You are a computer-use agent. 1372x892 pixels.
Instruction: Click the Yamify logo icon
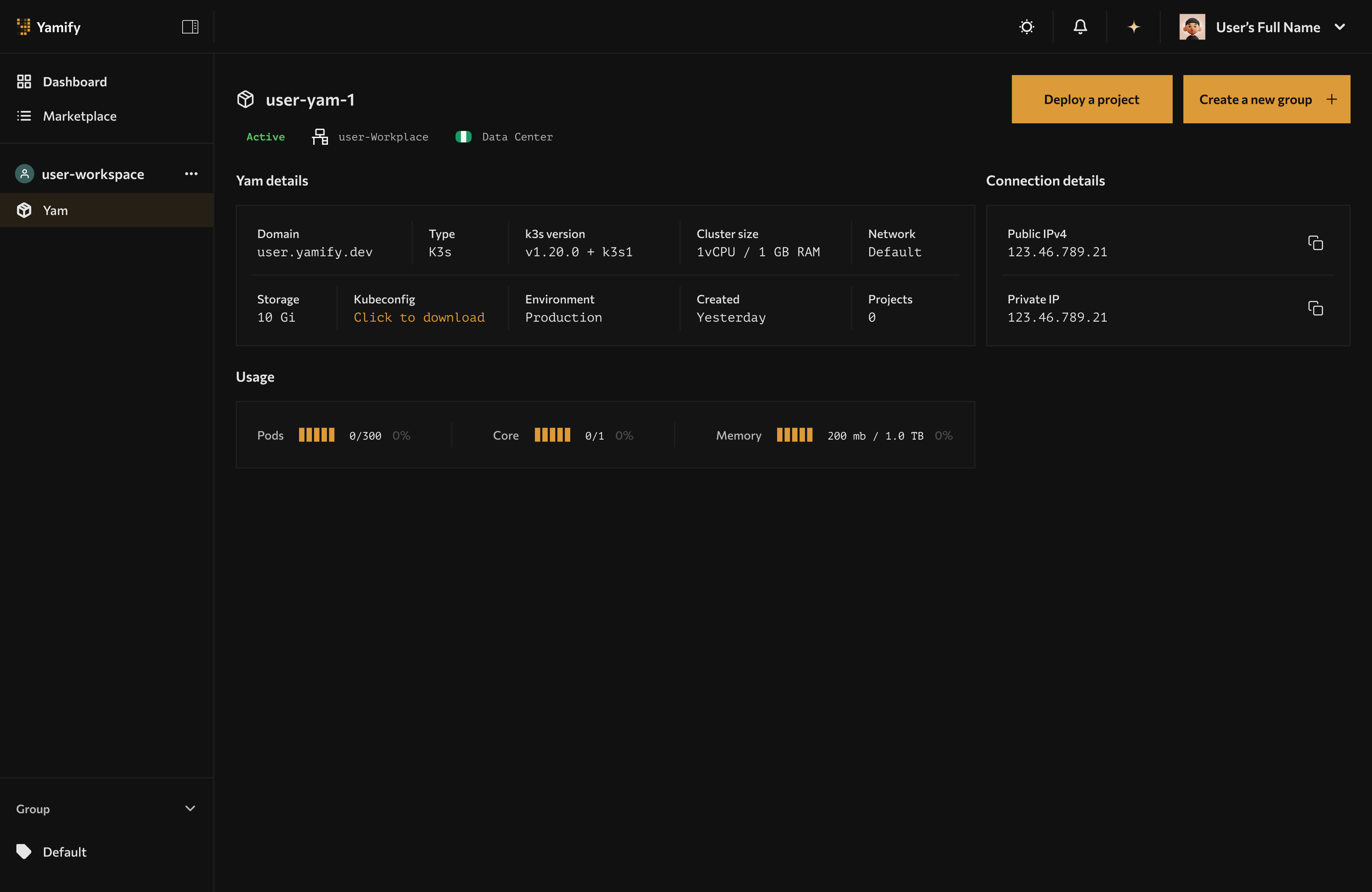click(x=24, y=26)
